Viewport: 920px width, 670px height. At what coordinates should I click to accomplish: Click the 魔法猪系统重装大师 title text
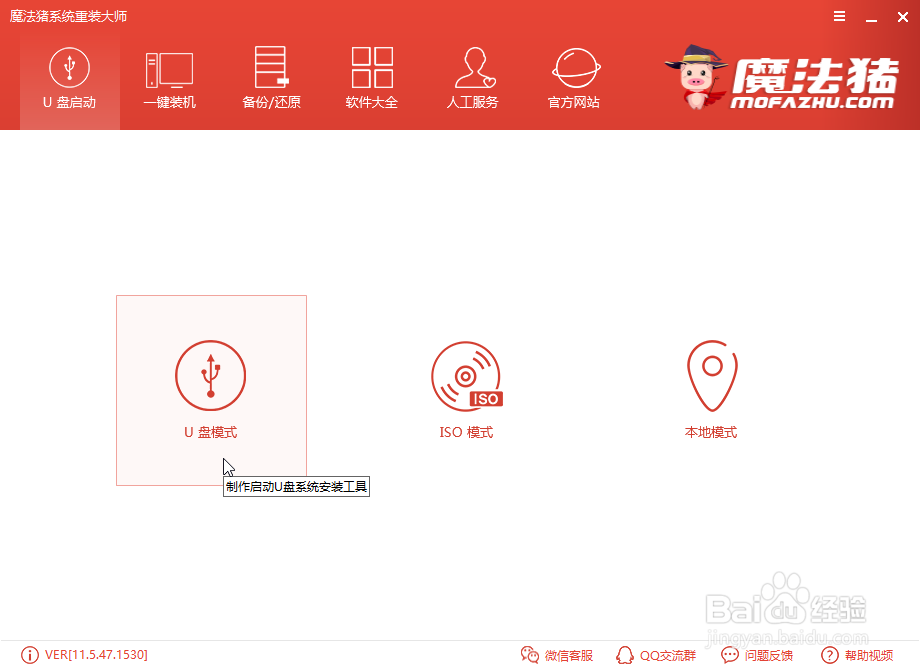pyautogui.click(x=68, y=16)
